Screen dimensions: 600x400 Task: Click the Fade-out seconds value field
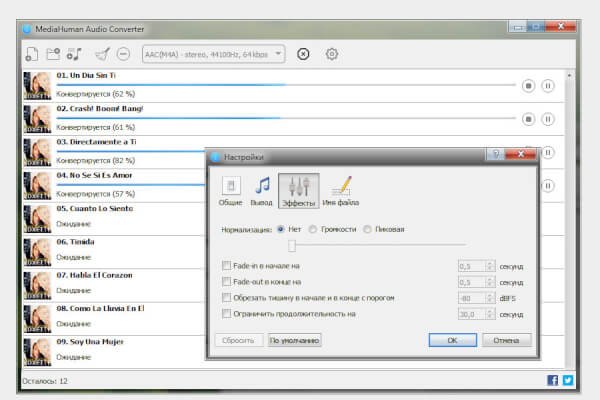(x=472, y=282)
